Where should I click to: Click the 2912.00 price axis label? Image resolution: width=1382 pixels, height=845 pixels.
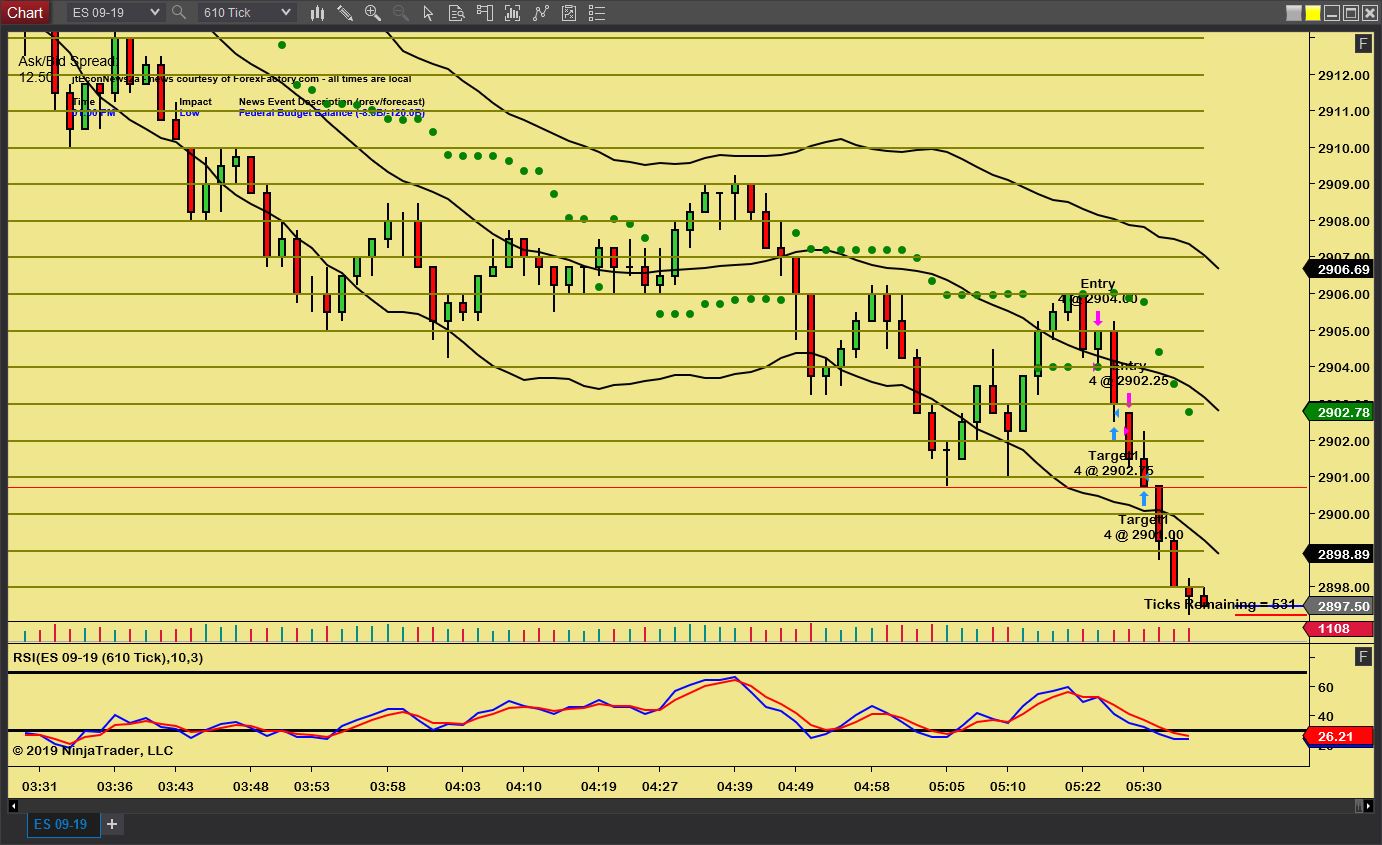click(x=1343, y=75)
